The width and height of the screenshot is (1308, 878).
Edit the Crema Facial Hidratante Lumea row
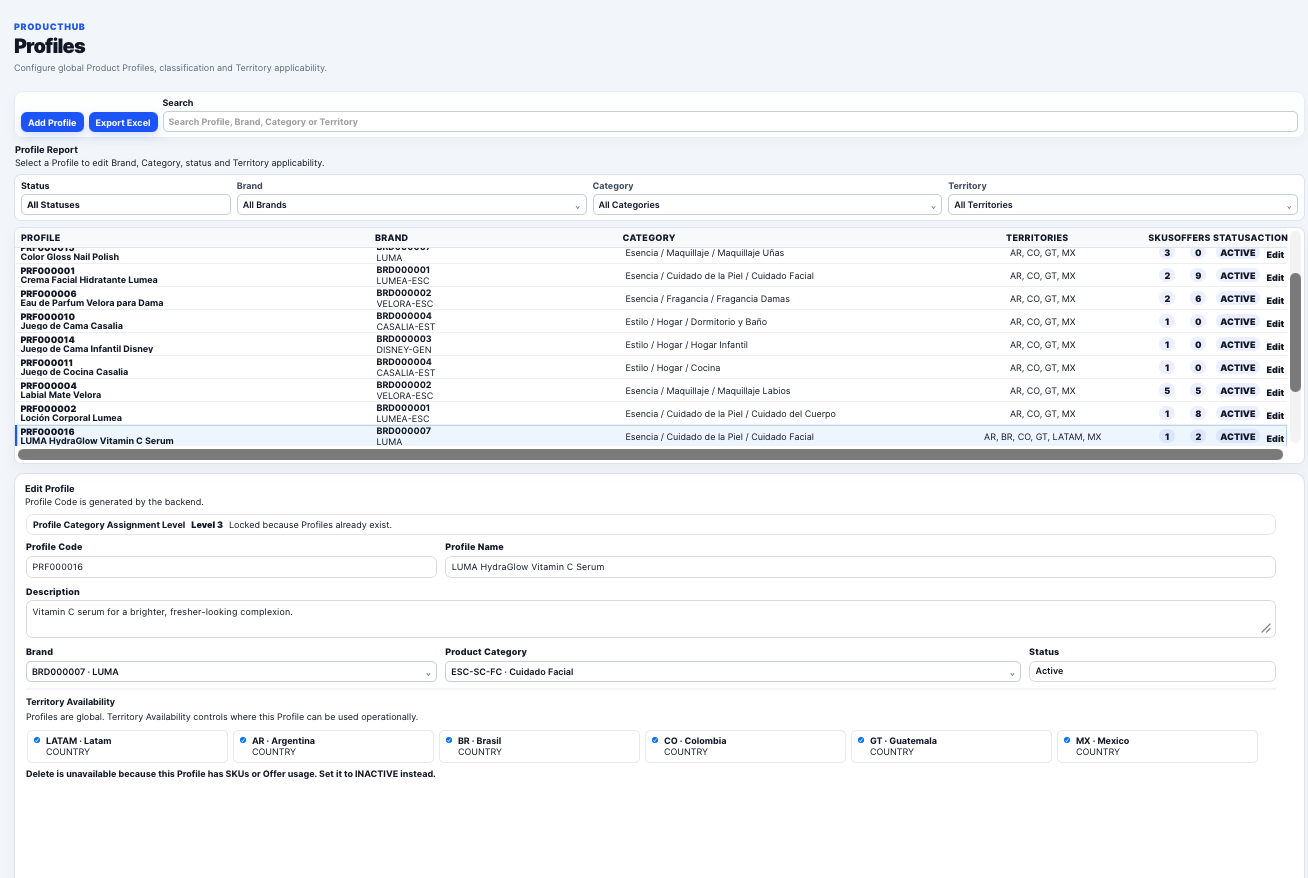coord(1275,277)
